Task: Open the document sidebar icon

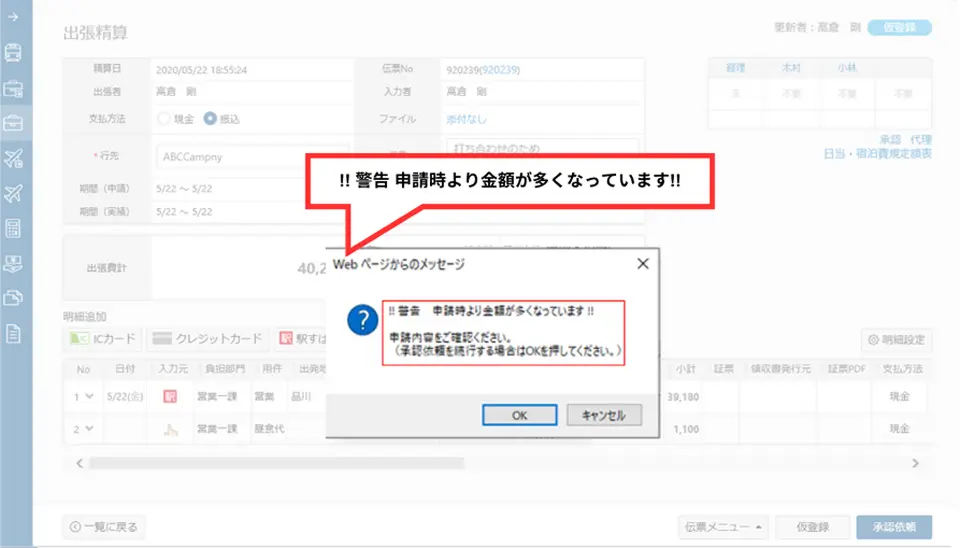Action: click(13, 334)
